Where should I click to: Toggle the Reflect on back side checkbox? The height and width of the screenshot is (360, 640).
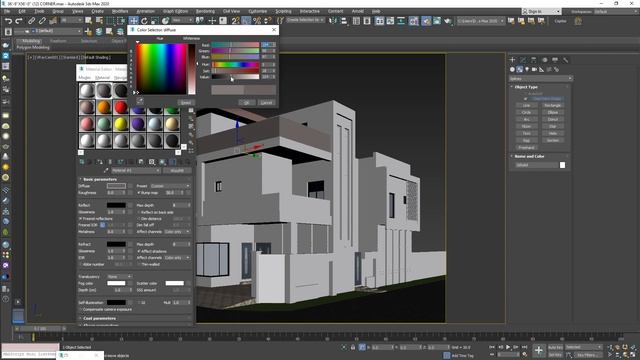[x=139, y=212]
